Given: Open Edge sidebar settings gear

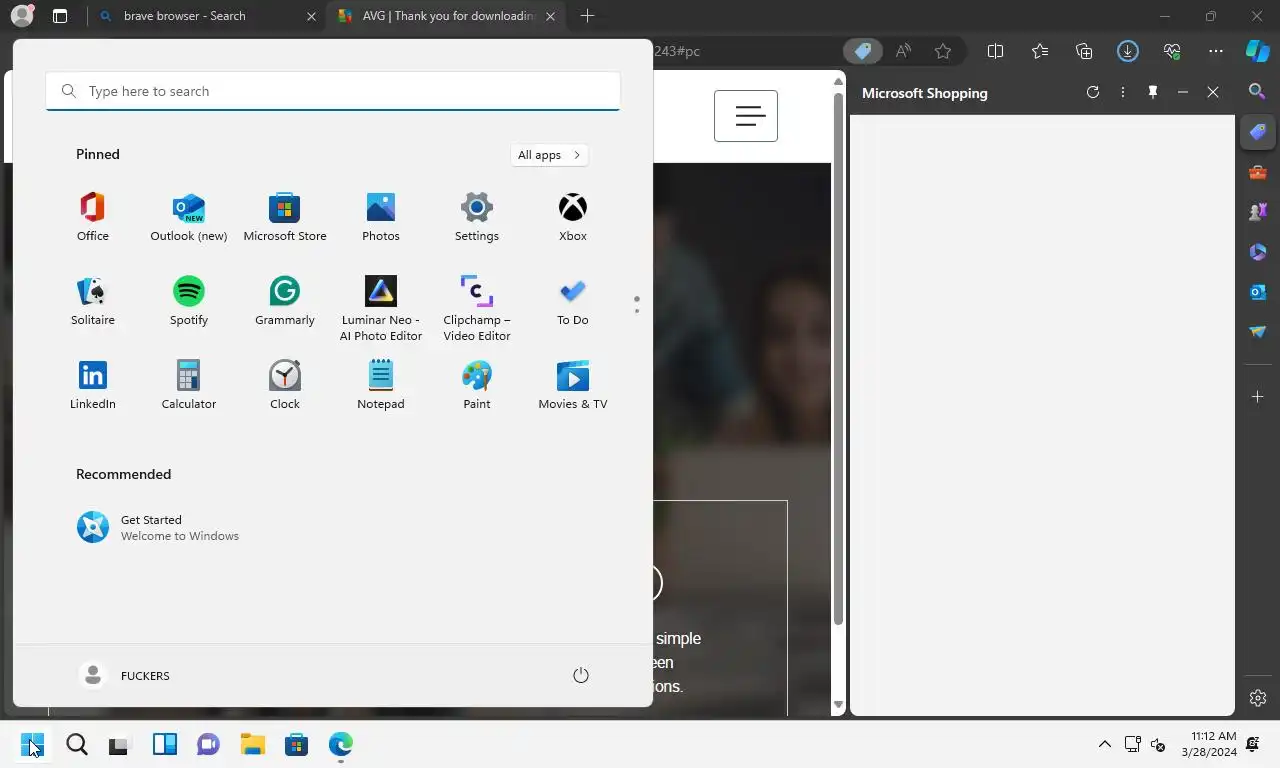Looking at the screenshot, I should [x=1258, y=698].
